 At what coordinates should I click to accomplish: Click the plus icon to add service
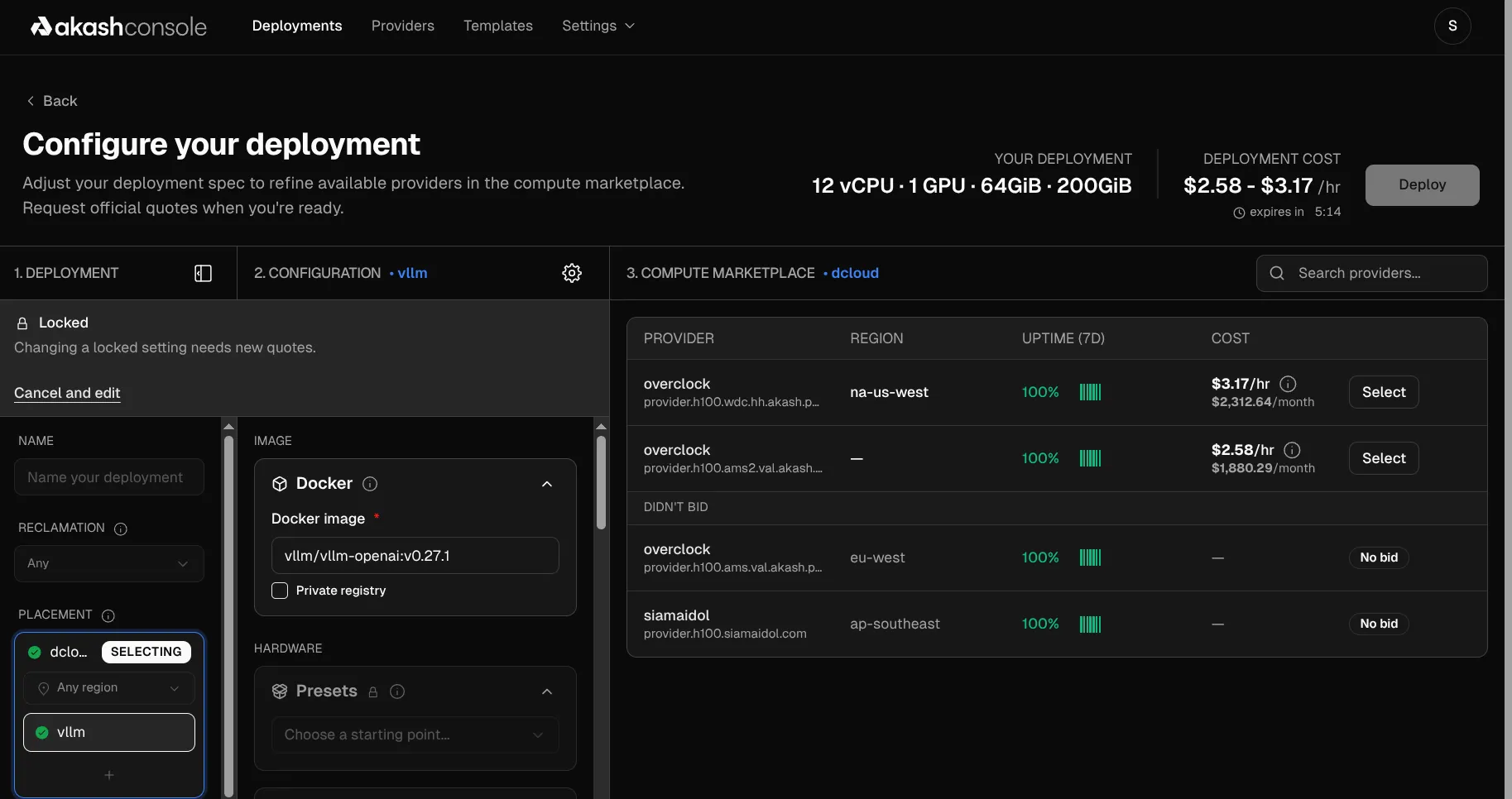[109, 775]
